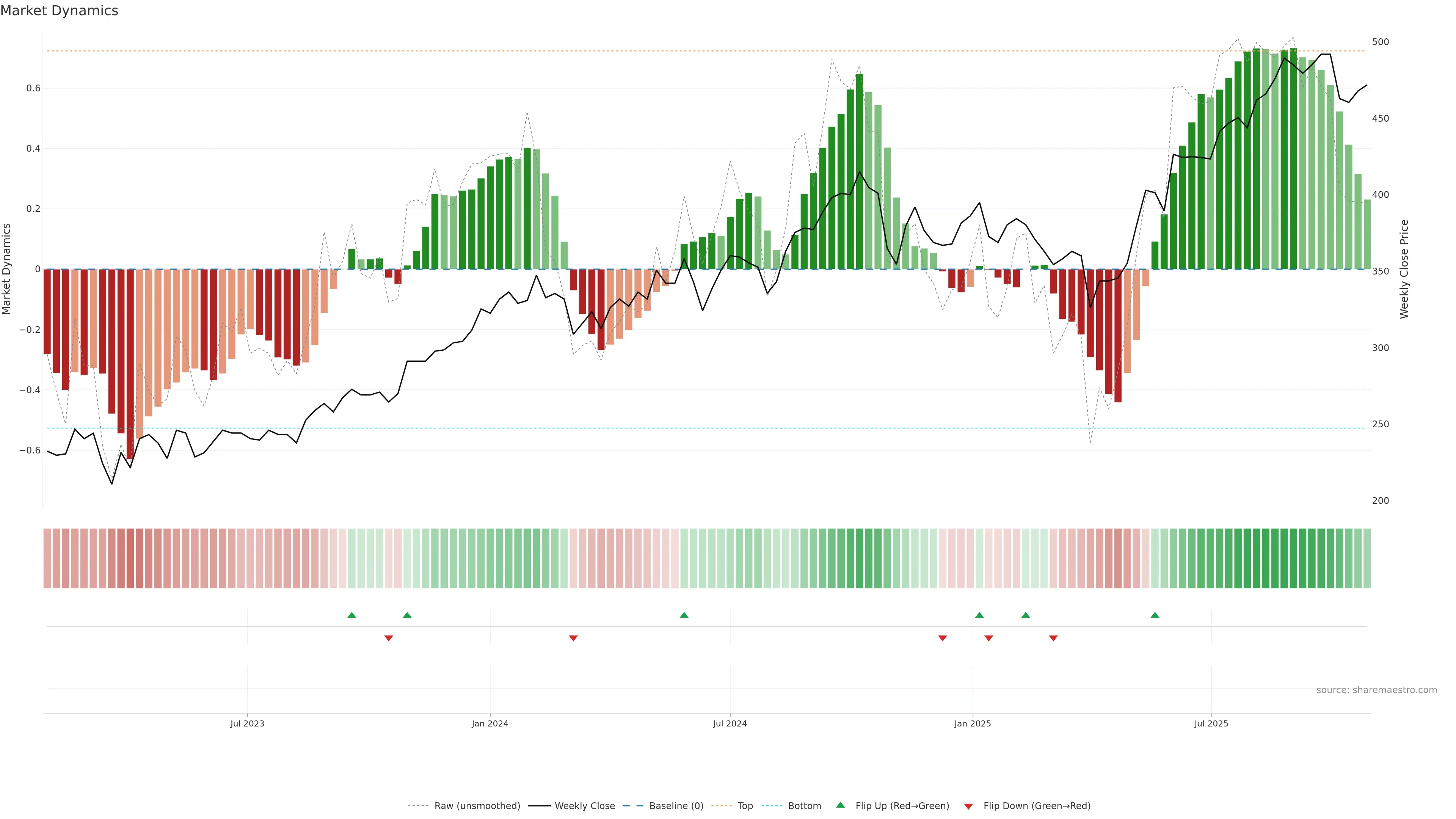
Task: Toggle Flip Down (Green→Red) legend entry
Action: pyautogui.click(x=1037, y=805)
